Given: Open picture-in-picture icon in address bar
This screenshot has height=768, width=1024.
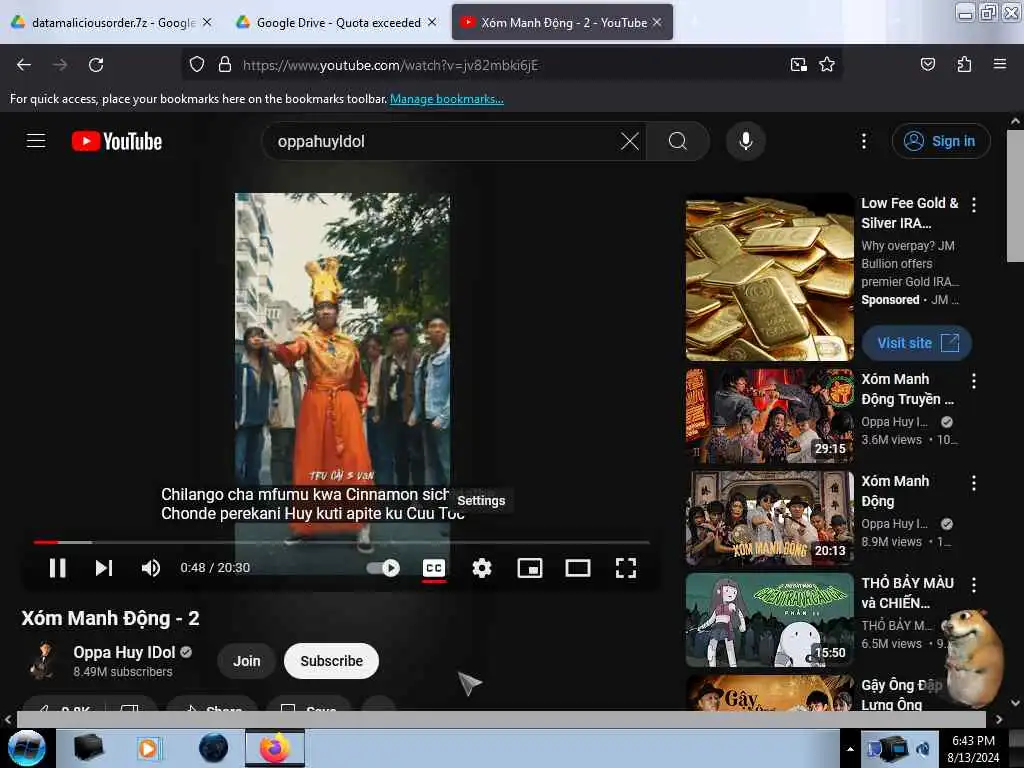Looking at the screenshot, I should coord(798,65).
